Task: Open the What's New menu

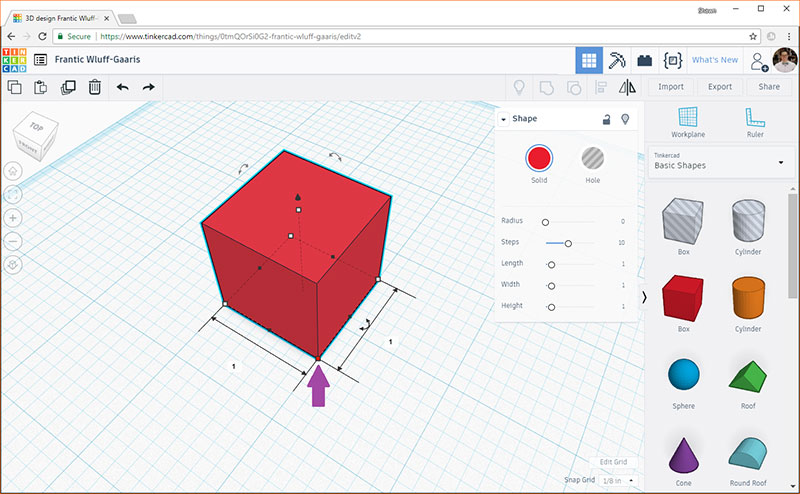Action: (x=715, y=60)
